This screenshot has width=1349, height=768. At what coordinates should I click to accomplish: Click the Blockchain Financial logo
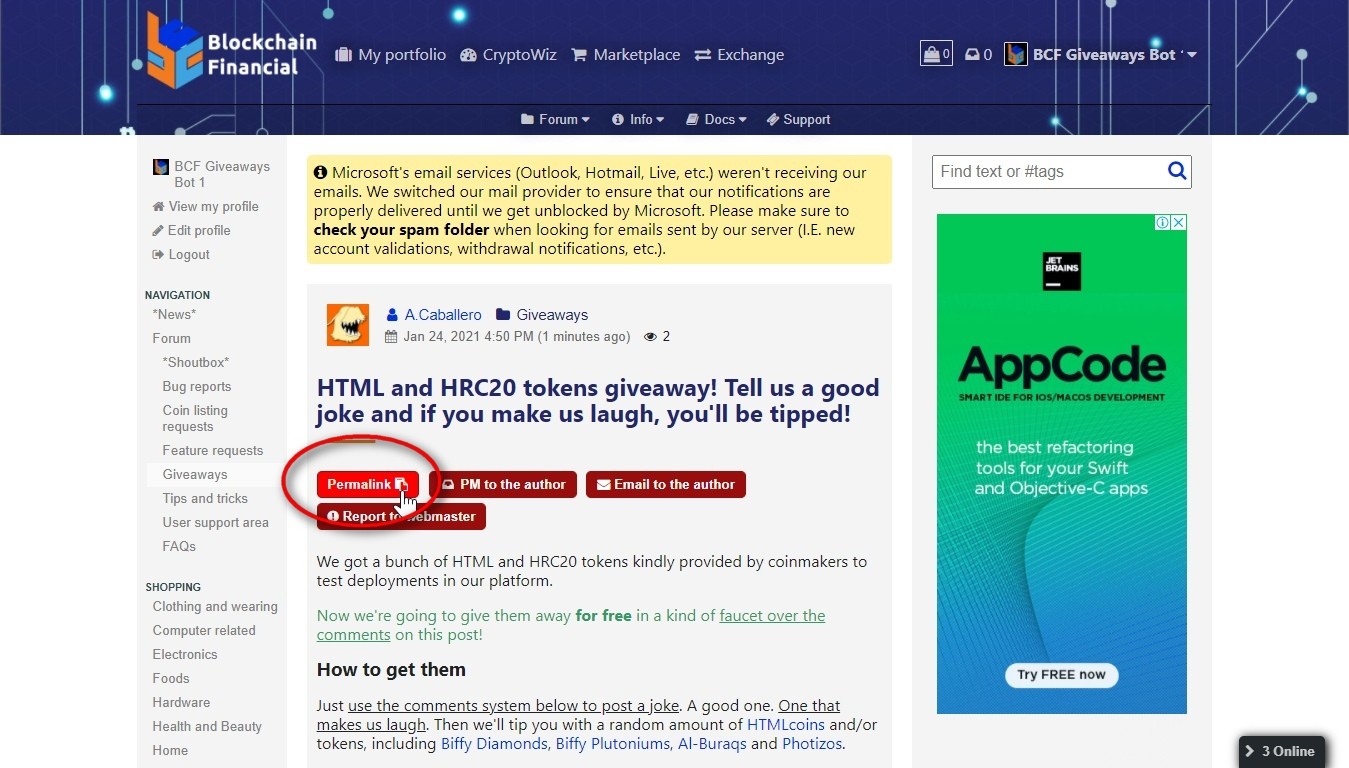[231, 52]
